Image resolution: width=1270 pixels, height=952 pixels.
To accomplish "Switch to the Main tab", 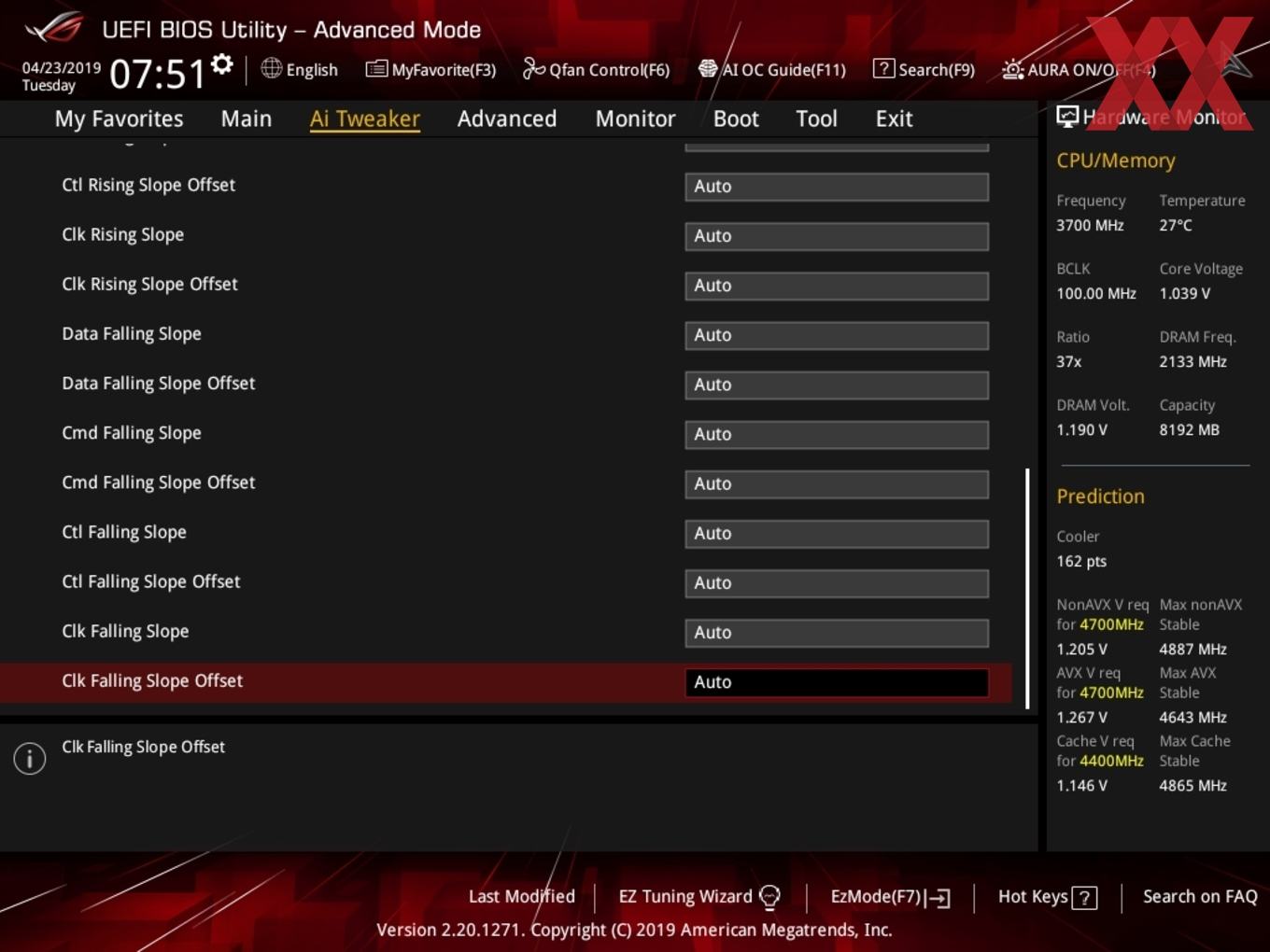I will [247, 119].
